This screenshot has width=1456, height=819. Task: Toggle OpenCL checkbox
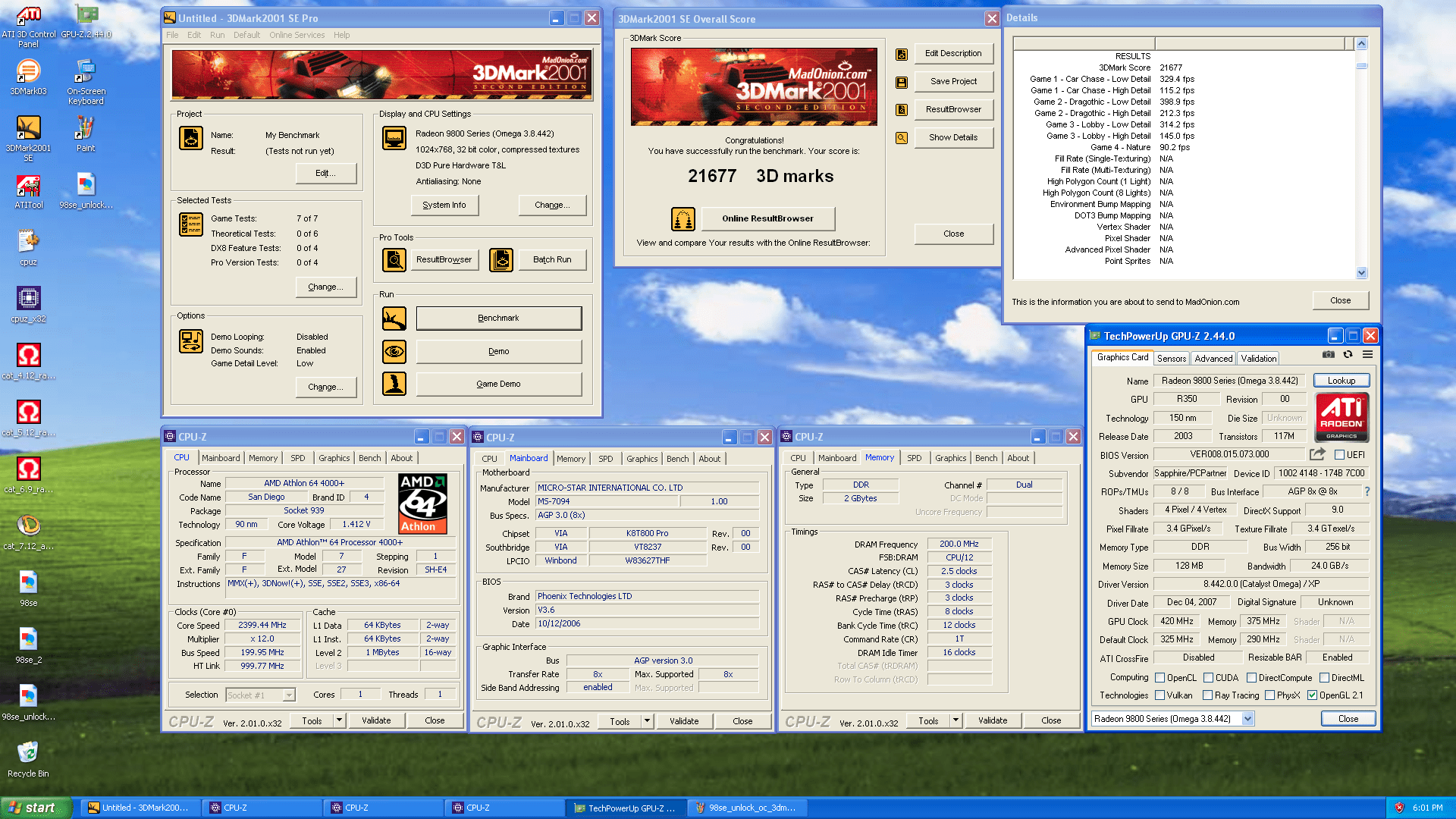1159,678
